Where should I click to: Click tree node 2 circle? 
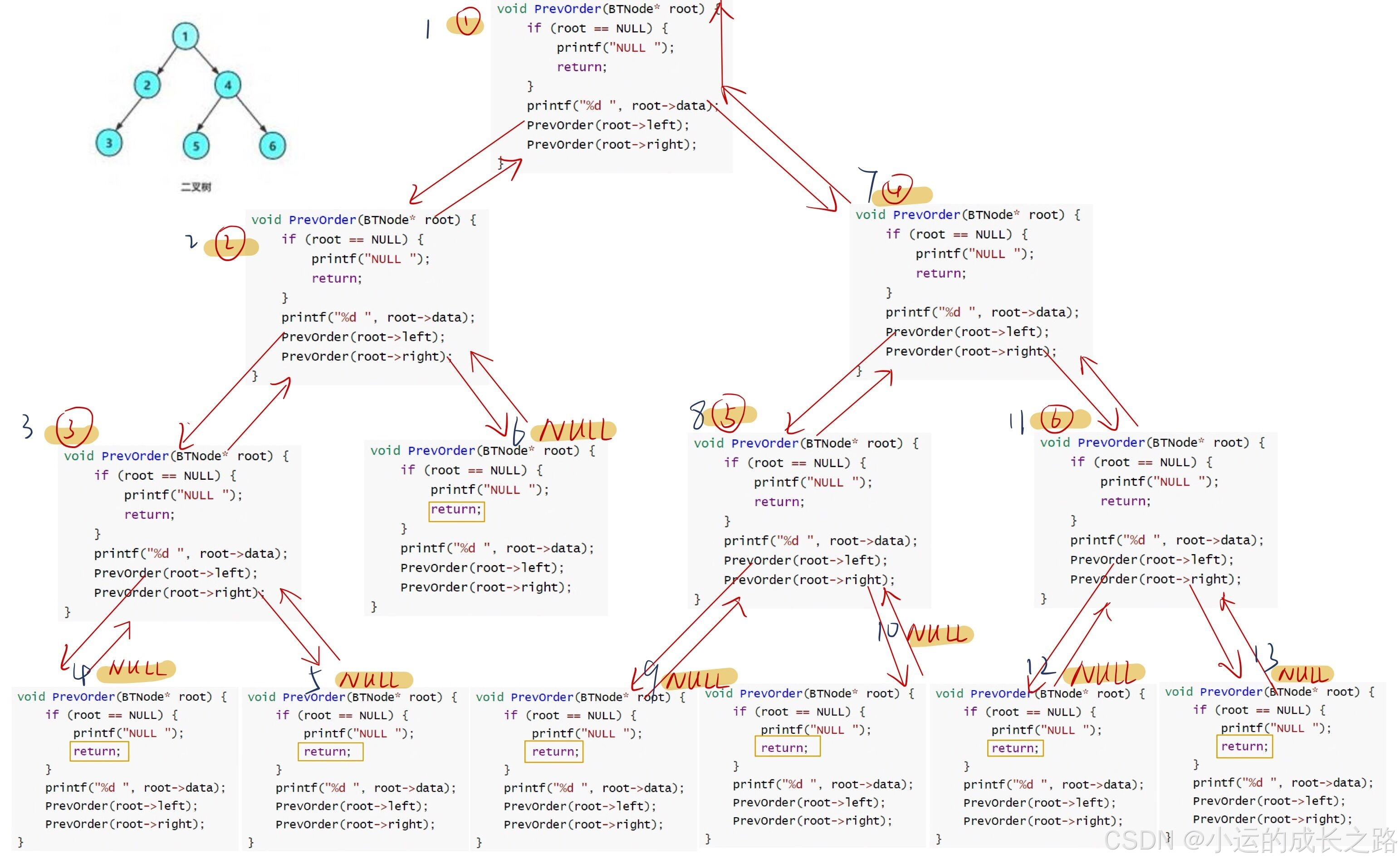click(x=147, y=85)
